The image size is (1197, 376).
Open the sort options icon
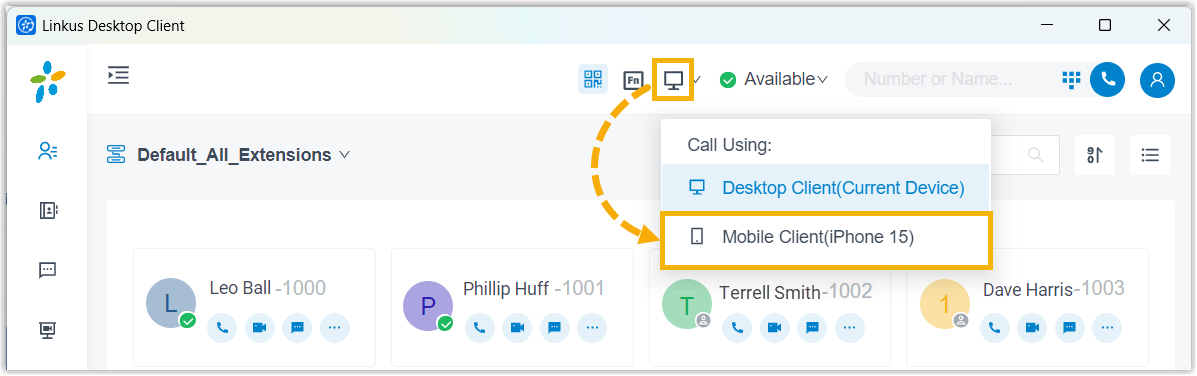[1095, 155]
